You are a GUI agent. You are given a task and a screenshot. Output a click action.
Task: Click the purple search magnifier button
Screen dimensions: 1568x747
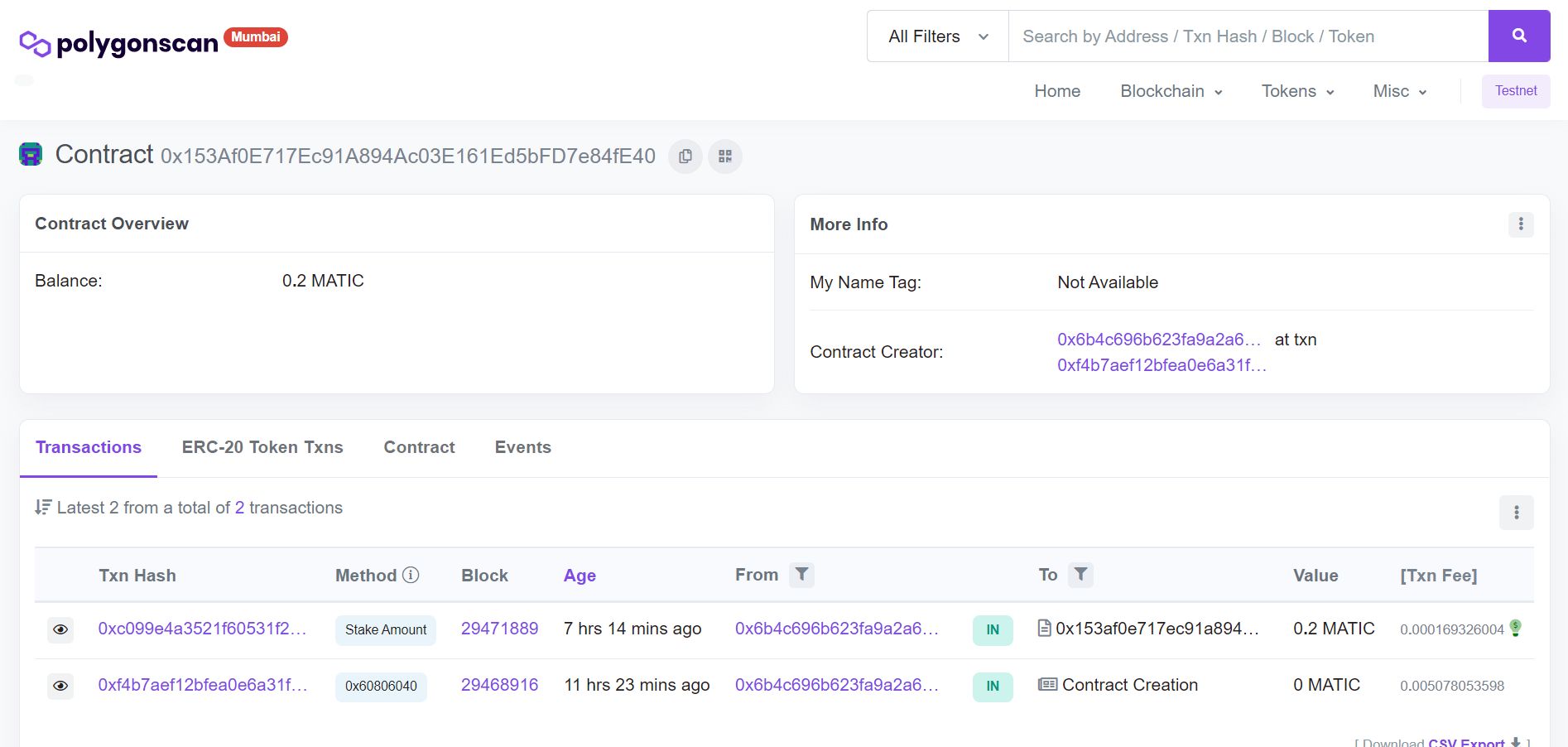pyautogui.click(x=1519, y=36)
